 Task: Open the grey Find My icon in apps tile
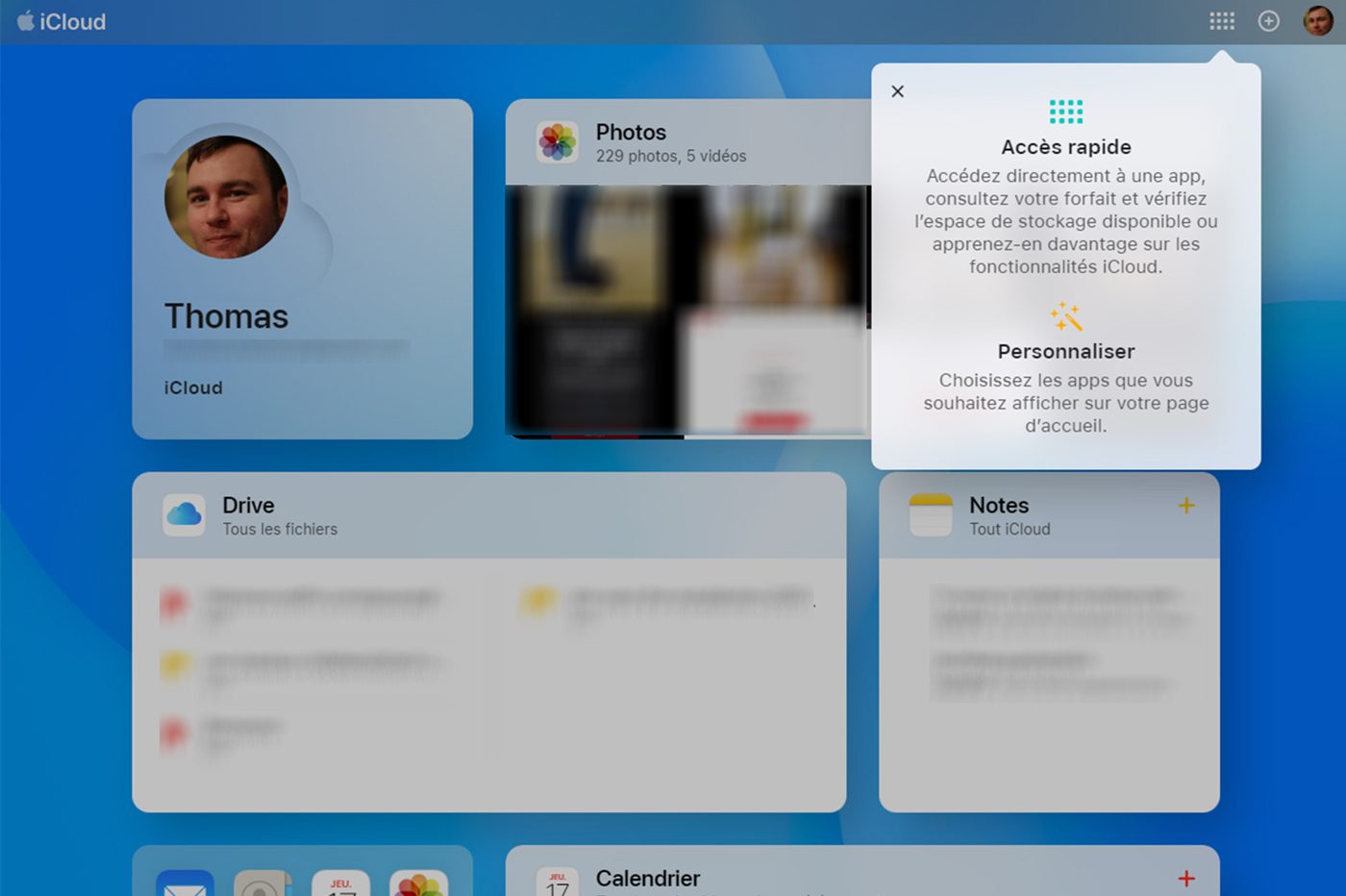(262, 883)
